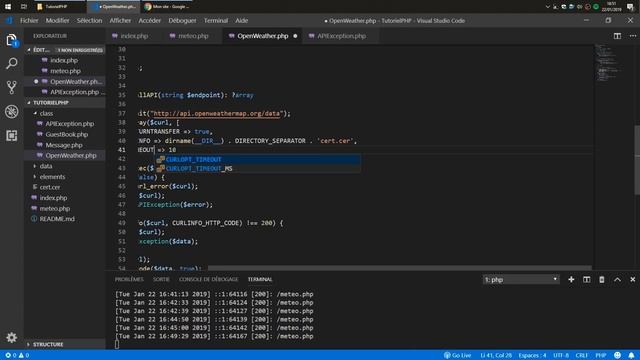This screenshot has height=360, width=640.
Task: Change indentation via Espaces: 4
Action: pos(532,355)
